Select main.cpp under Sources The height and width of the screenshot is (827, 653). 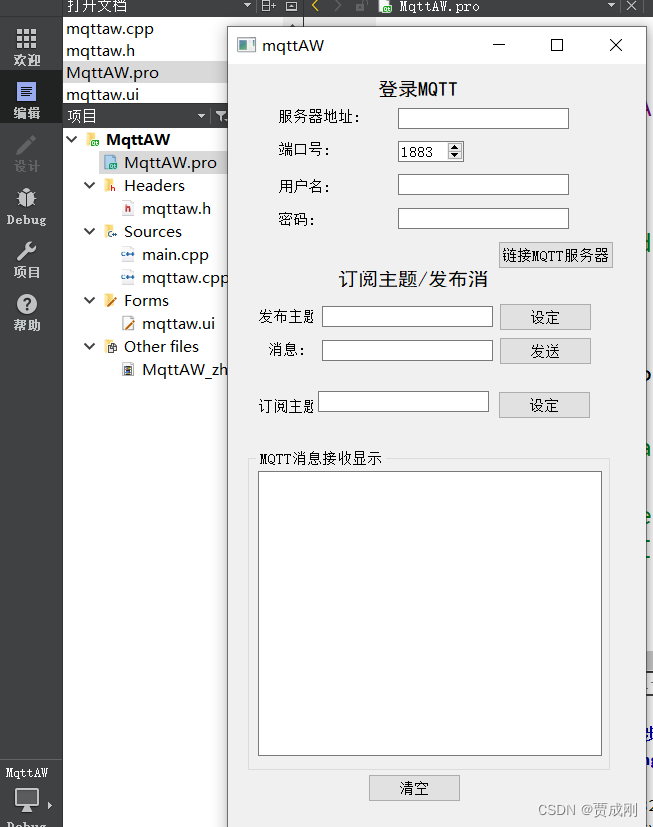pos(175,255)
